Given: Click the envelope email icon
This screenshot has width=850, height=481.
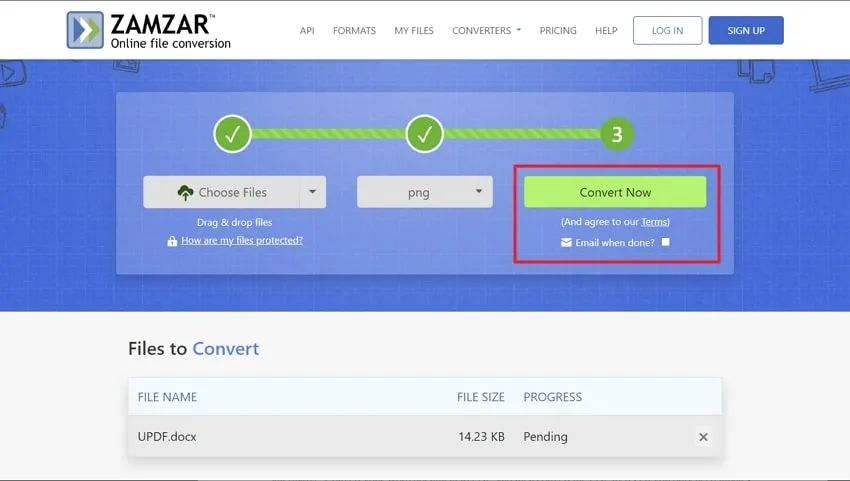Looking at the screenshot, I should [x=566, y=242].
